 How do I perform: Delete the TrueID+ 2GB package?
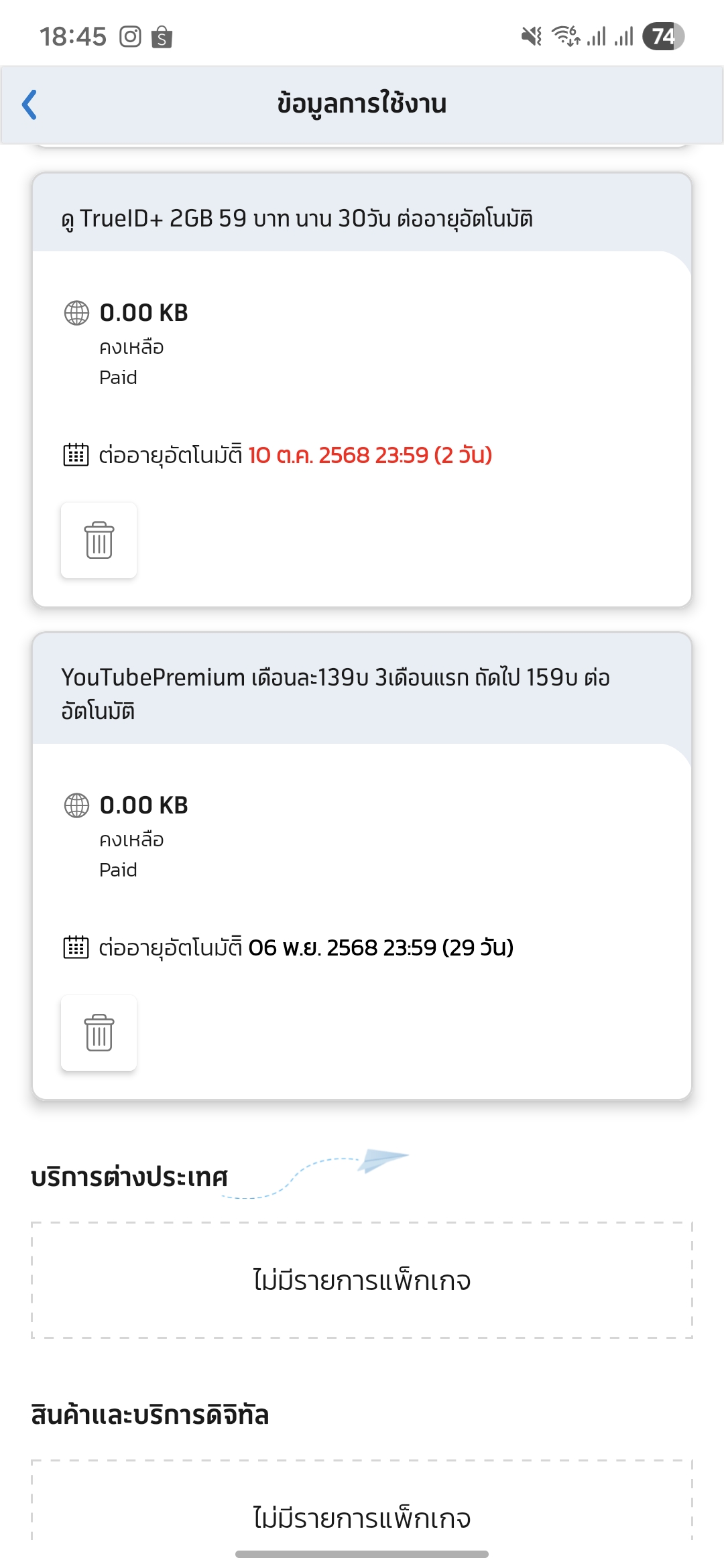click(99, 540)
